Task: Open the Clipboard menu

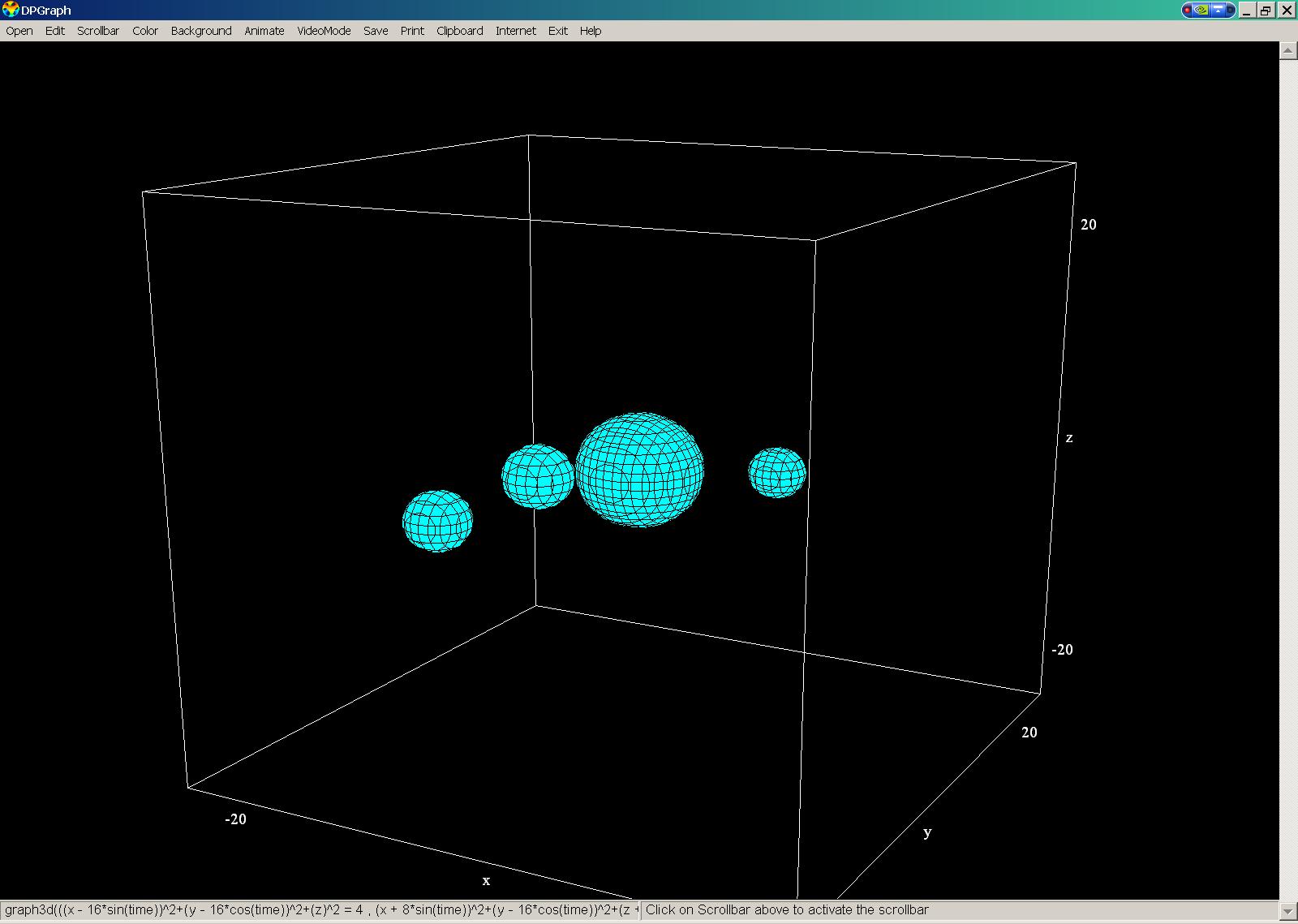Action: coord(459,31)
